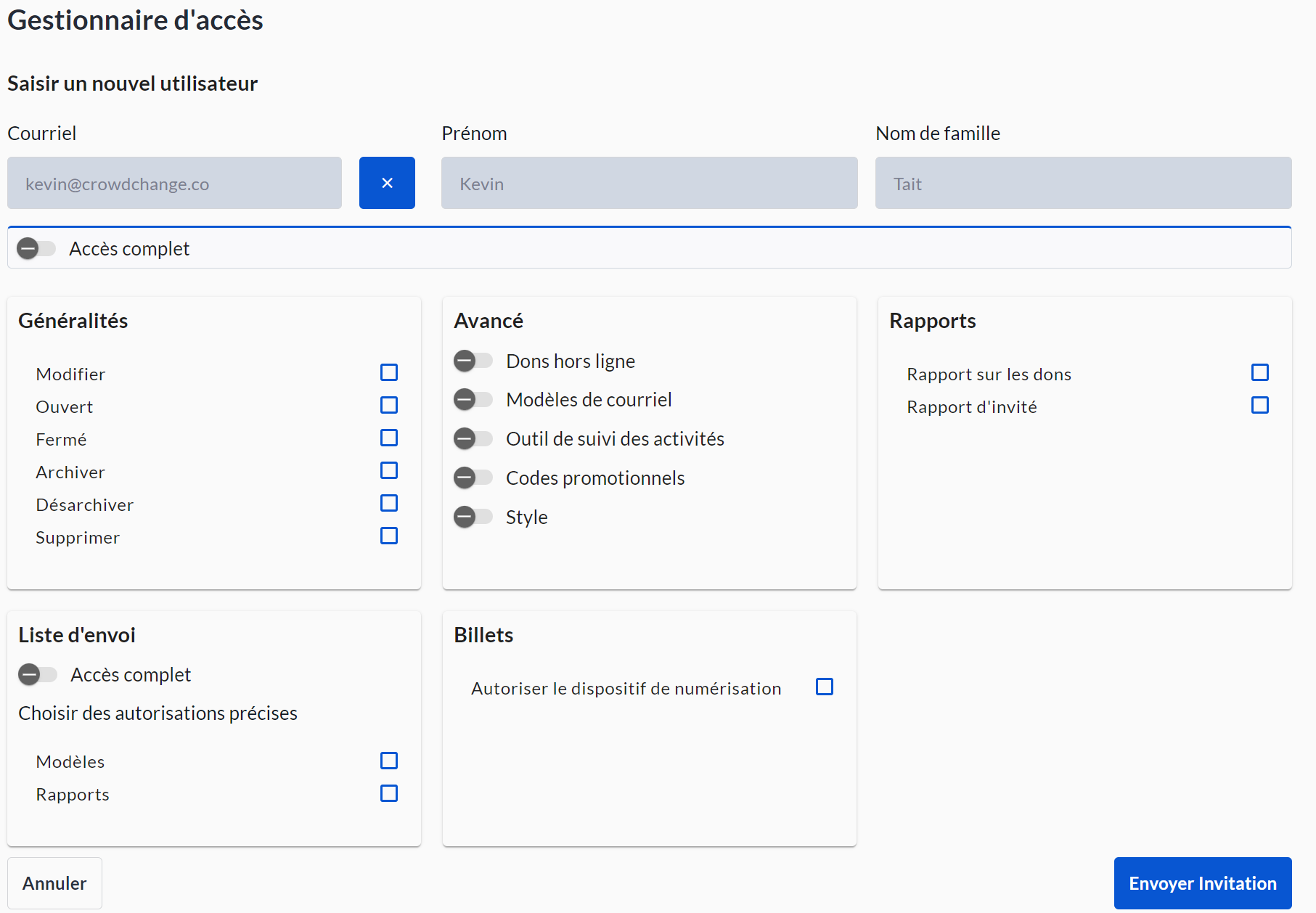The height and width of the screenshot is (913, 1316).
Task: Click the blue X clear email button
Action: (x=387, y=183)
